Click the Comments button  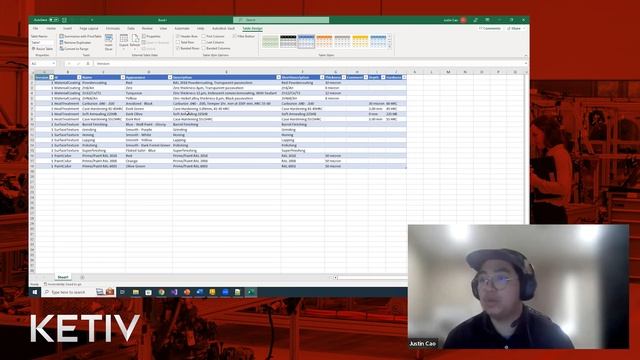[490, 29]
